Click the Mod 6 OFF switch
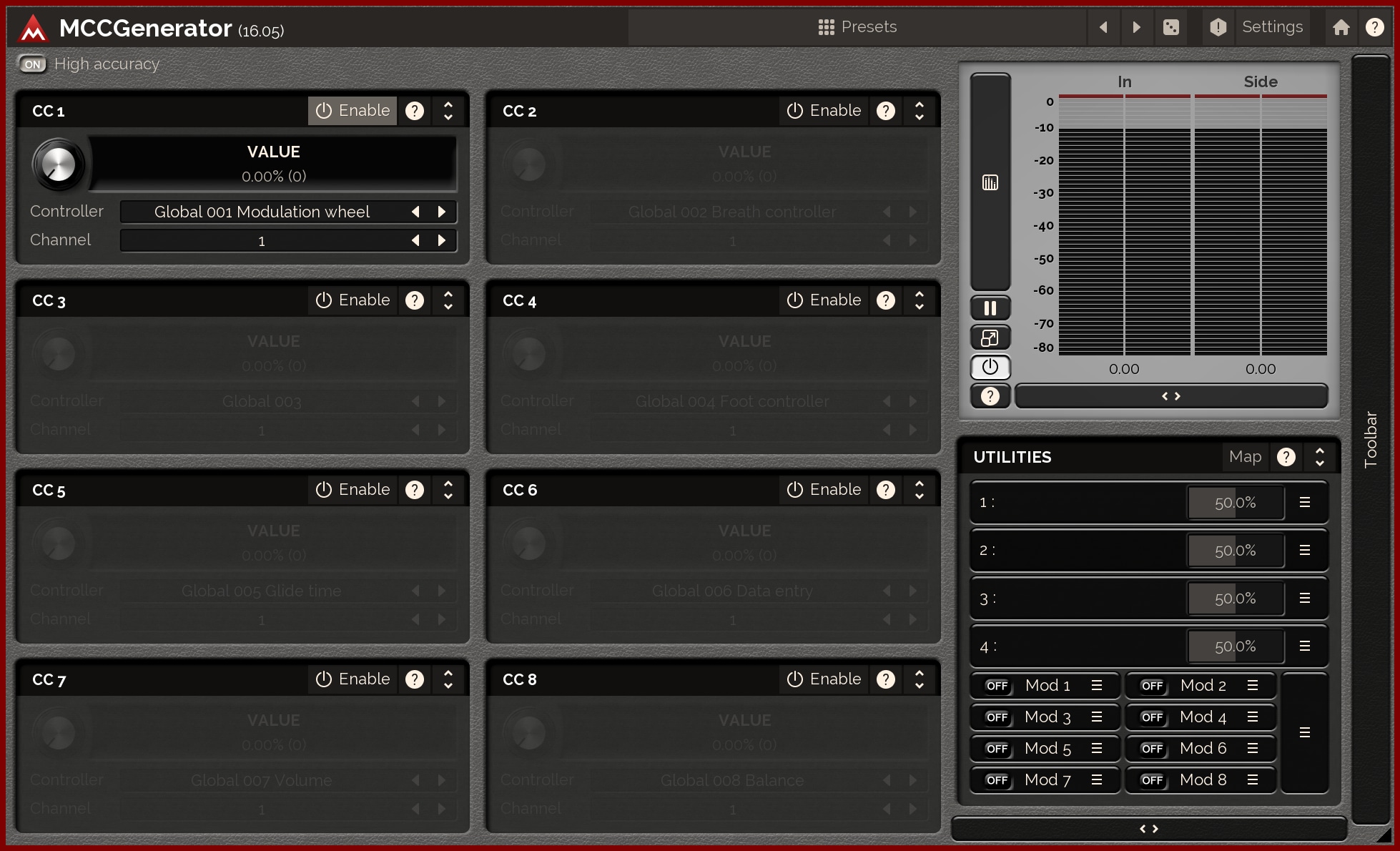The image size is (1400, 851). pos(1152,749)
